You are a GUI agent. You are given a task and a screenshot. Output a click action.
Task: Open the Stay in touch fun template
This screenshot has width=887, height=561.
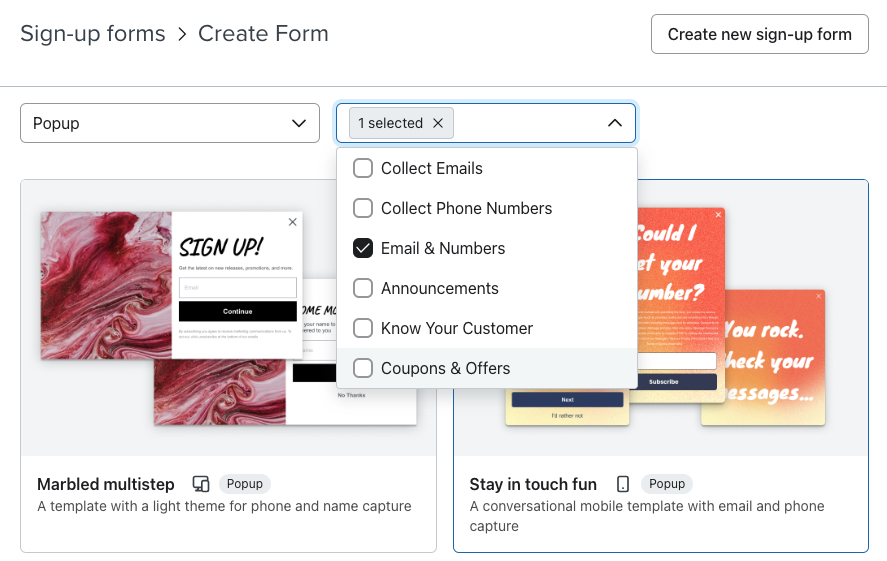click(x=533, y=484)
